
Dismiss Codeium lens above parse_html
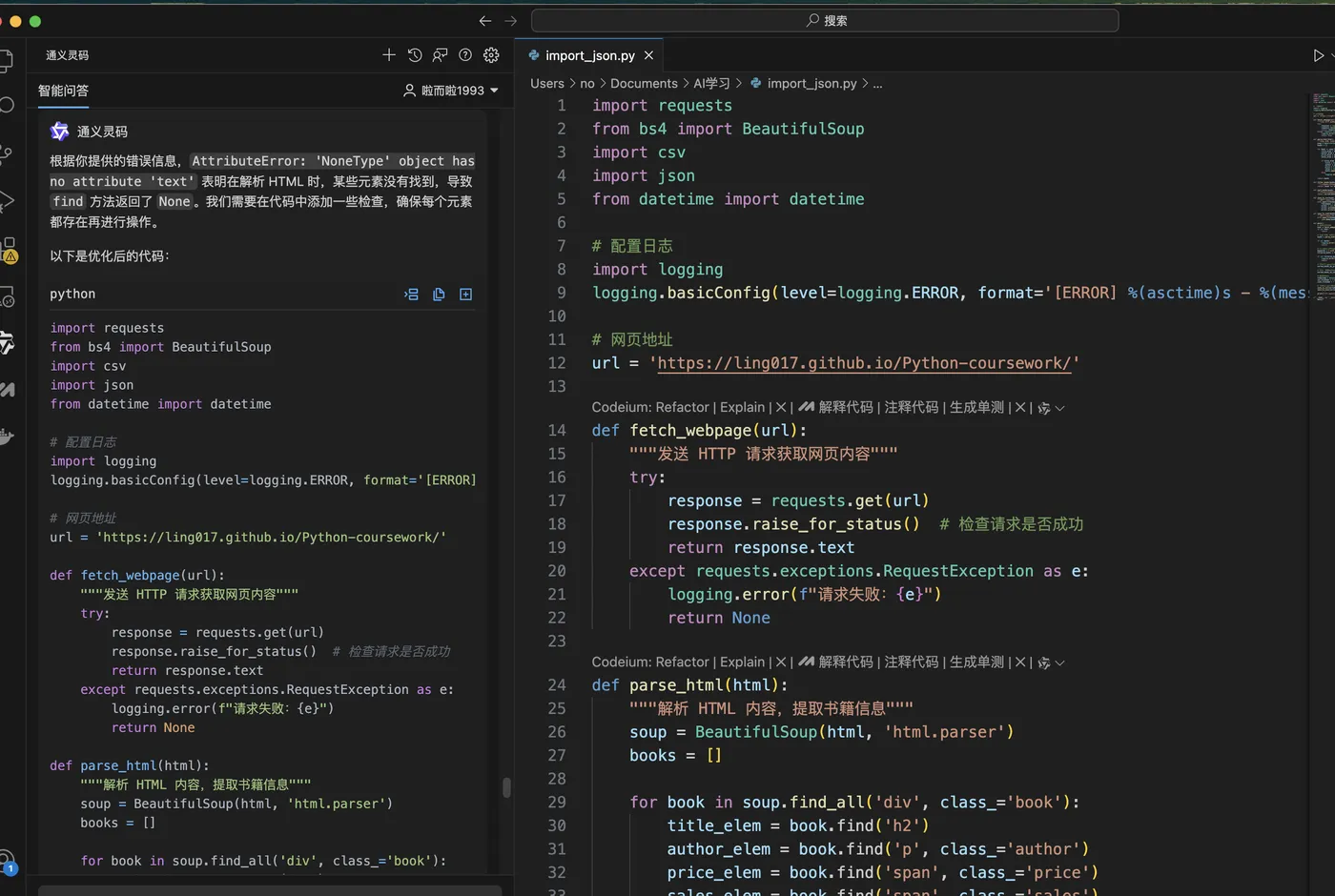(781, 662)
